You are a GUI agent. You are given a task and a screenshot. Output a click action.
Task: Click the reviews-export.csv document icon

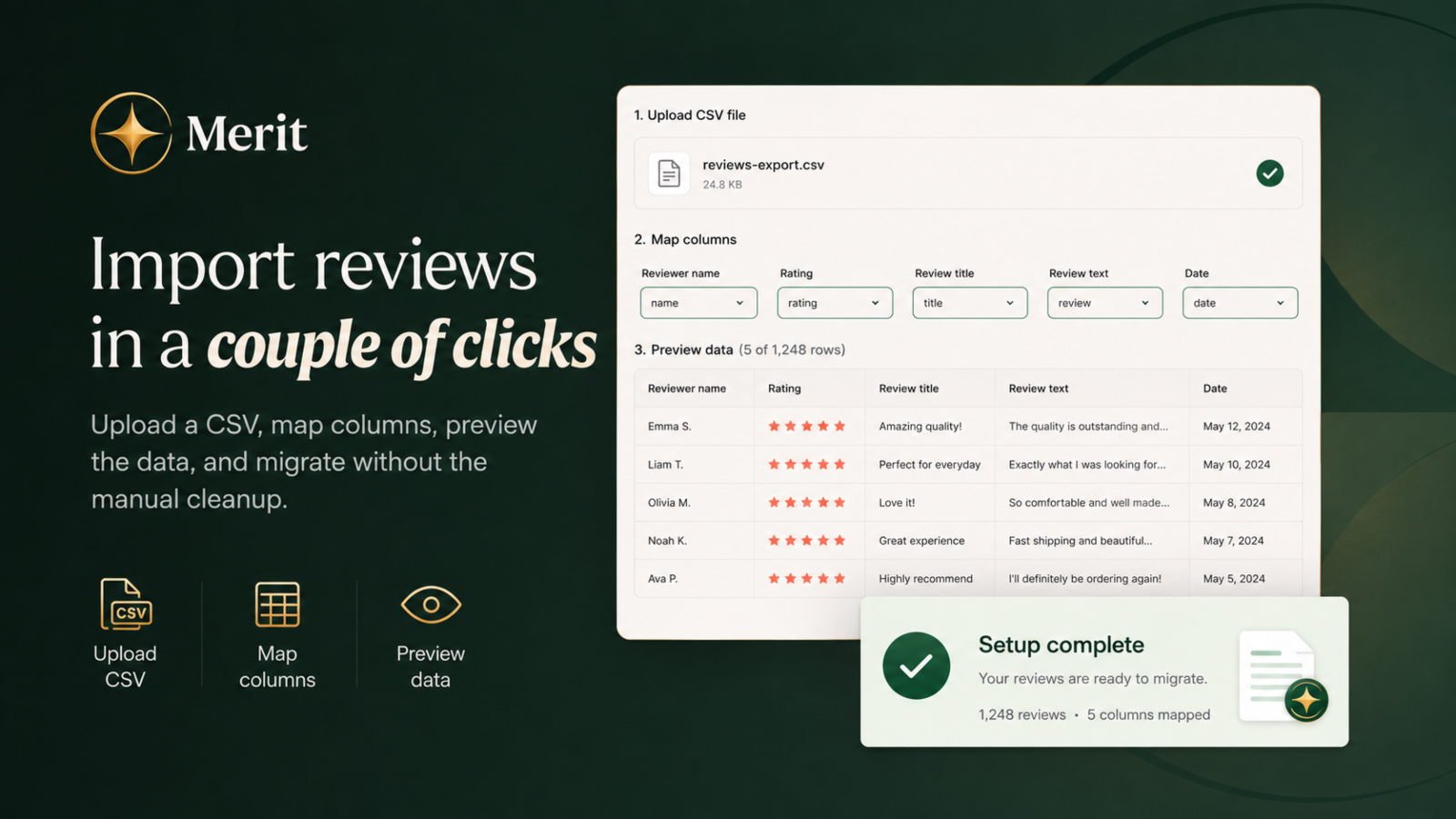click(669, 173)
